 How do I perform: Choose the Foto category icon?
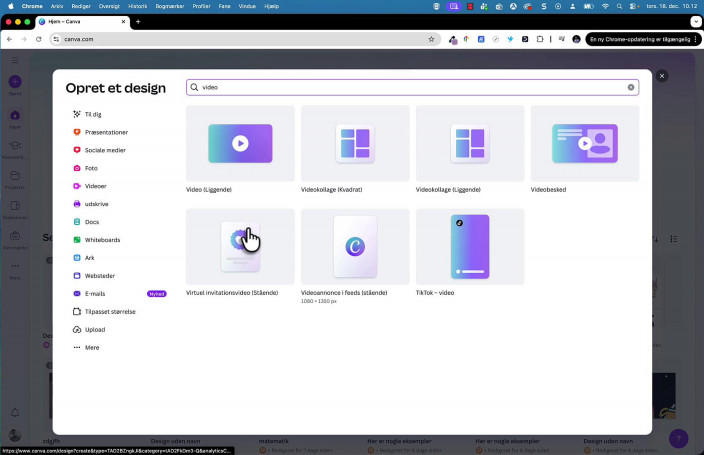pos(77,168)
